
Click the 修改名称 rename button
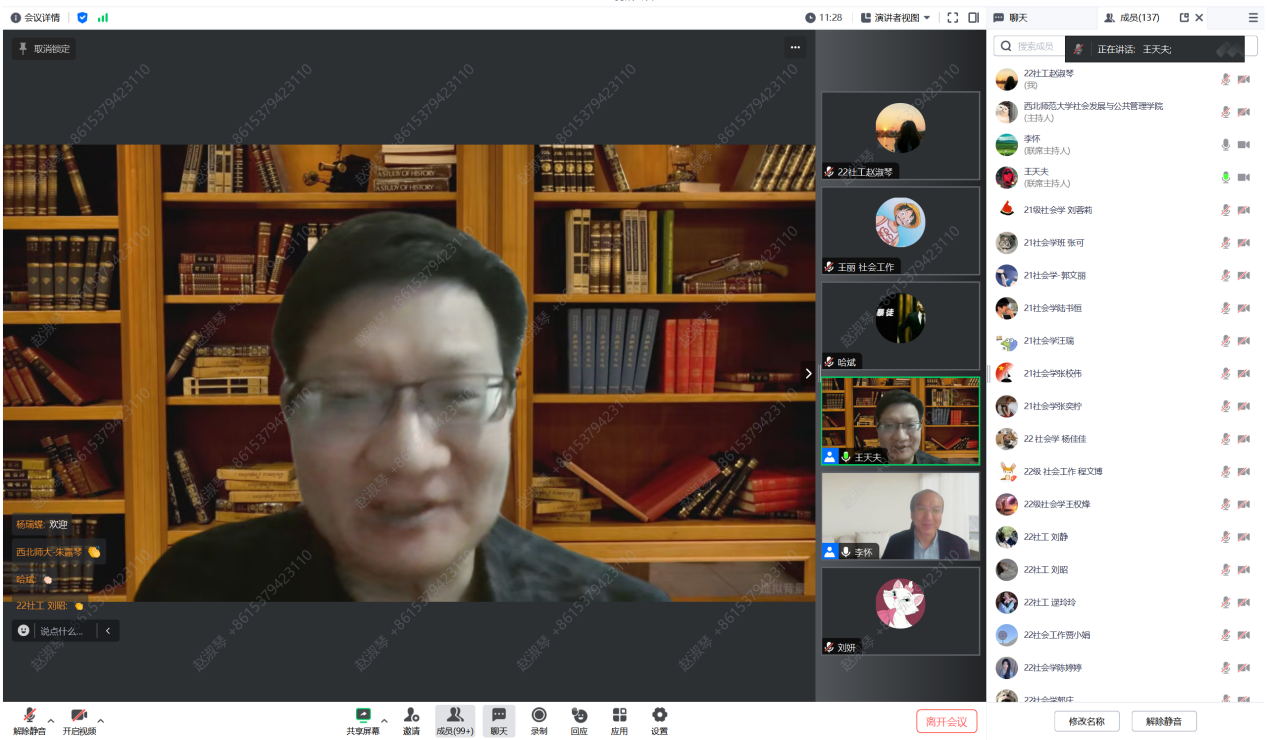tap(1086, 721)
